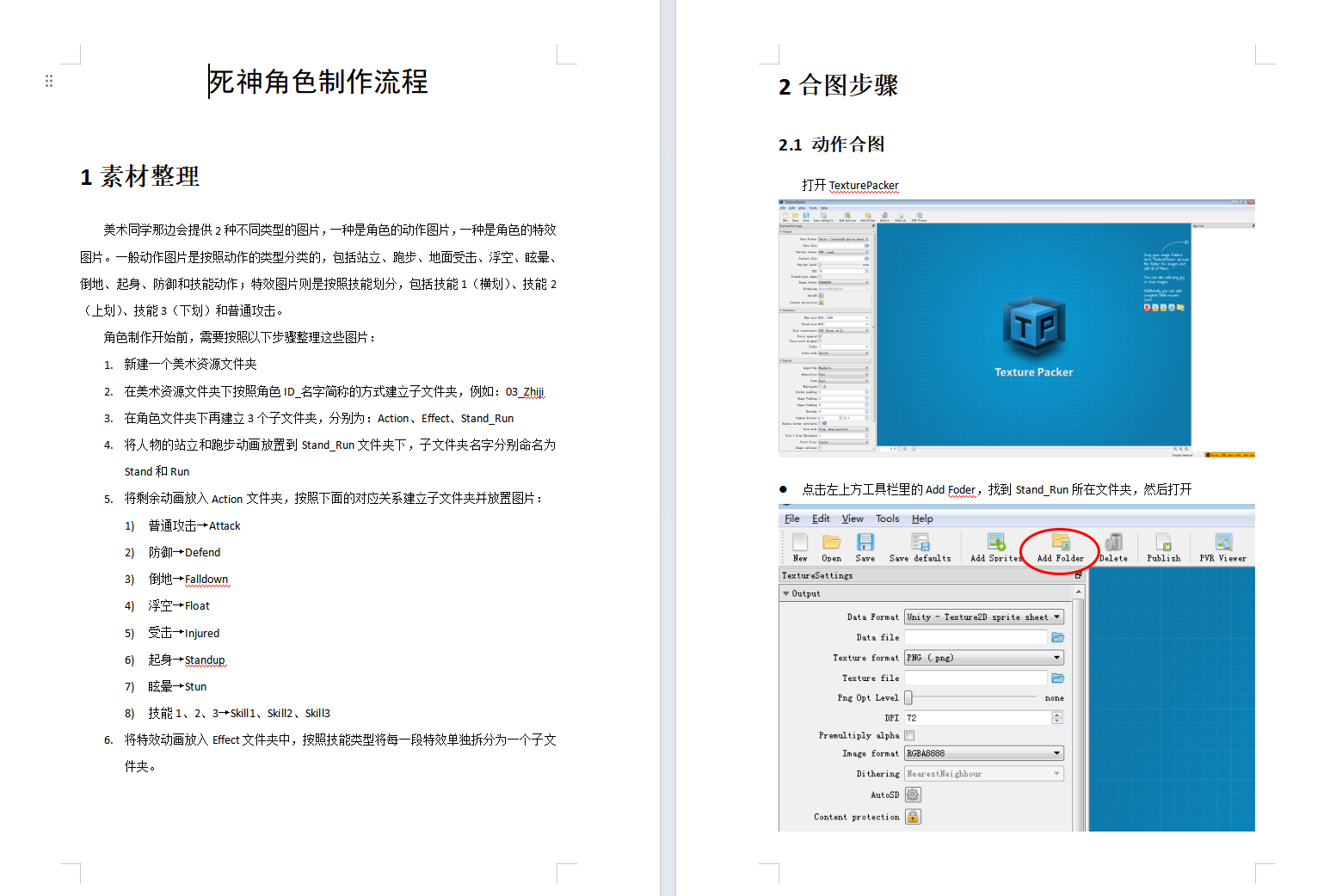Screen dimensions: 1336x896
Task: Click the Delete trash can icon
Action: (1114, 543)
